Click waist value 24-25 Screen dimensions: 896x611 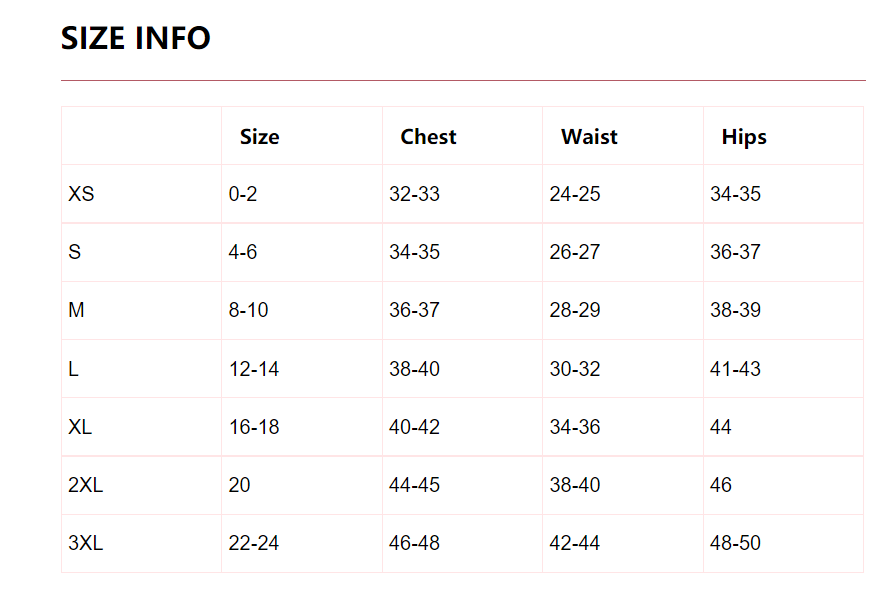(x=575, y=194)
